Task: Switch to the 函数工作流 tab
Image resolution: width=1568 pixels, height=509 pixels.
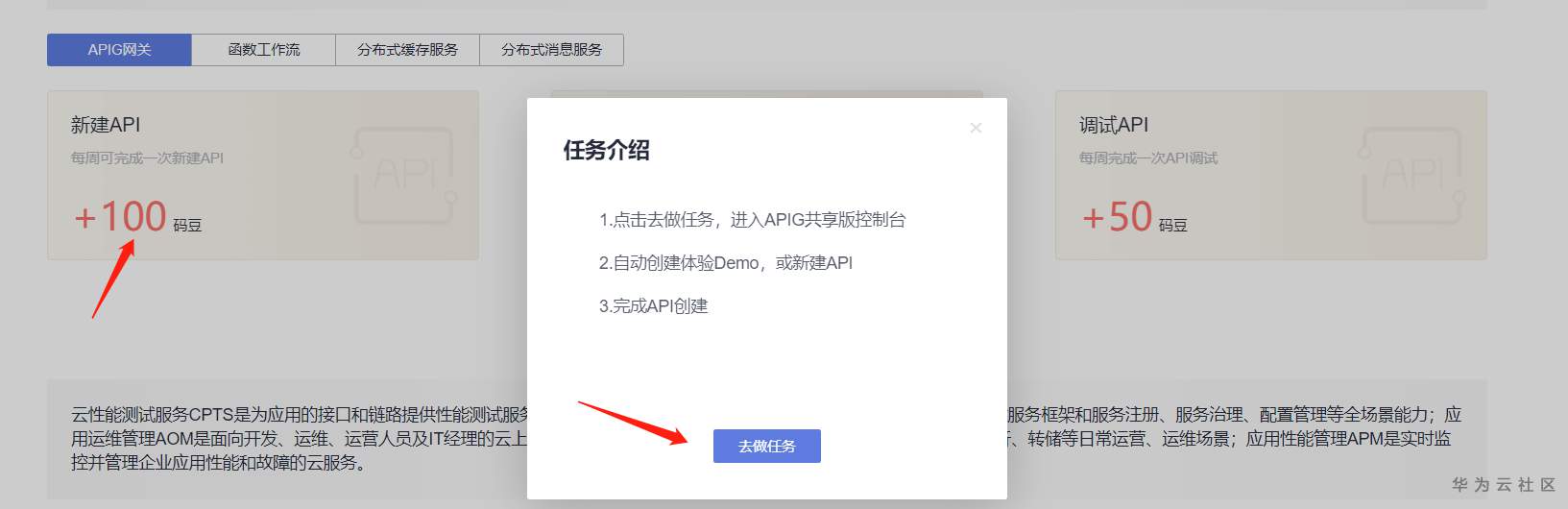Action: pos(264,50)
